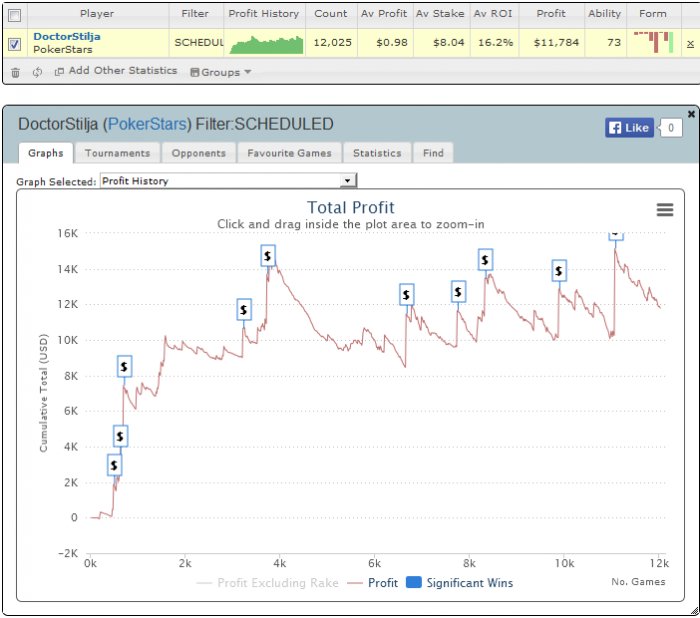Image resolution: width=700 pixels, height=618 pixels.
Task: Select the Find tab
Action: point(433,153)
